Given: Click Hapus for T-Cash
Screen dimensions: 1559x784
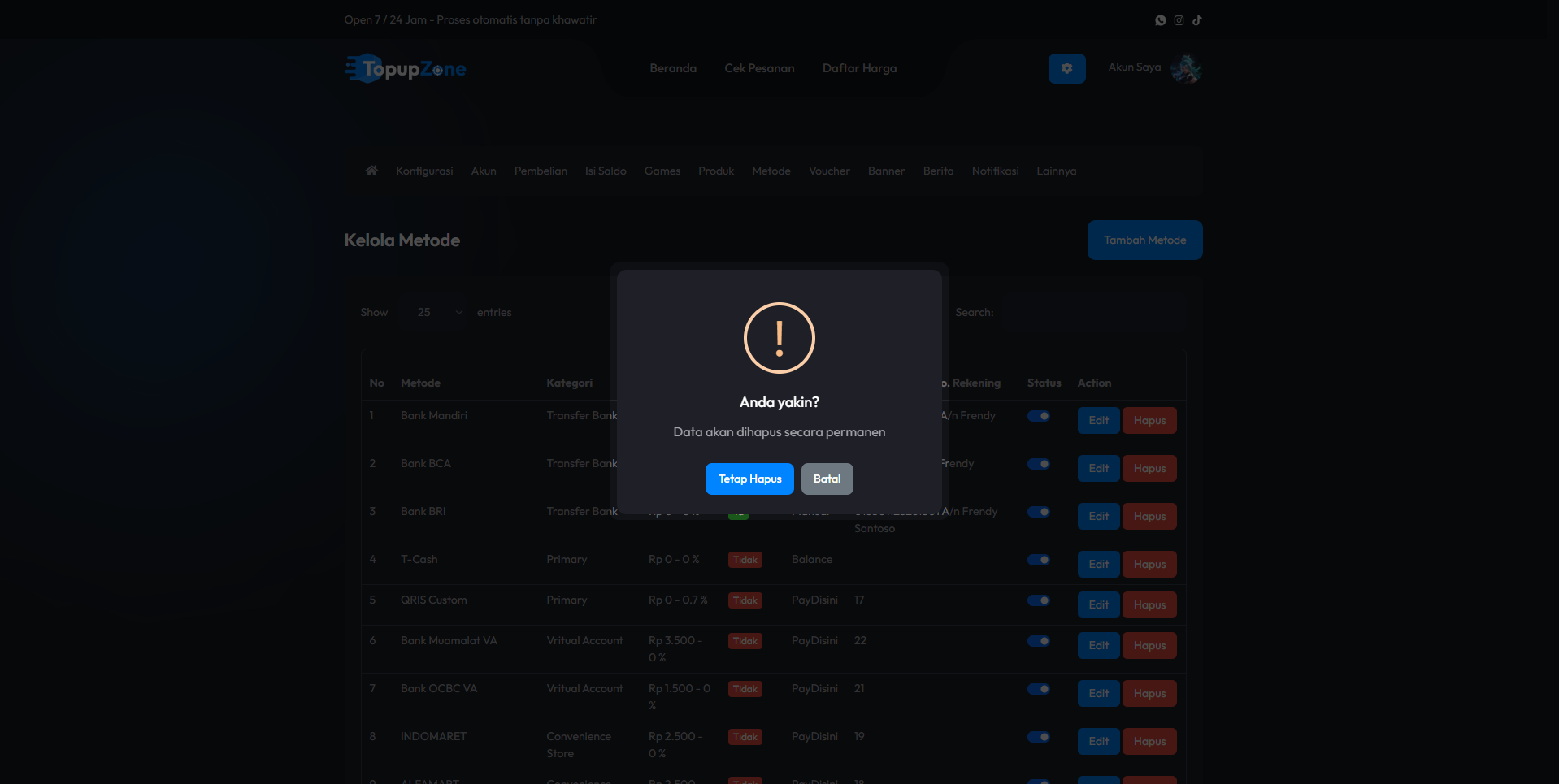Looking at the screenshot, I should (x=1149, y=564).
